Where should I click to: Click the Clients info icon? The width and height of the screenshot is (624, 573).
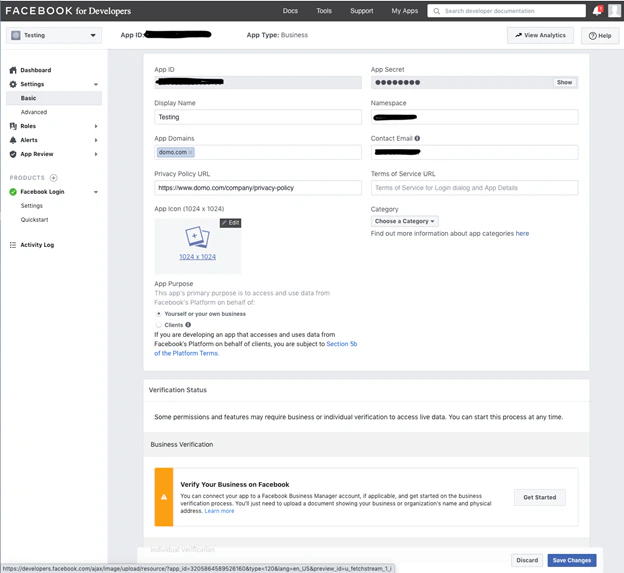click(188, 325)
